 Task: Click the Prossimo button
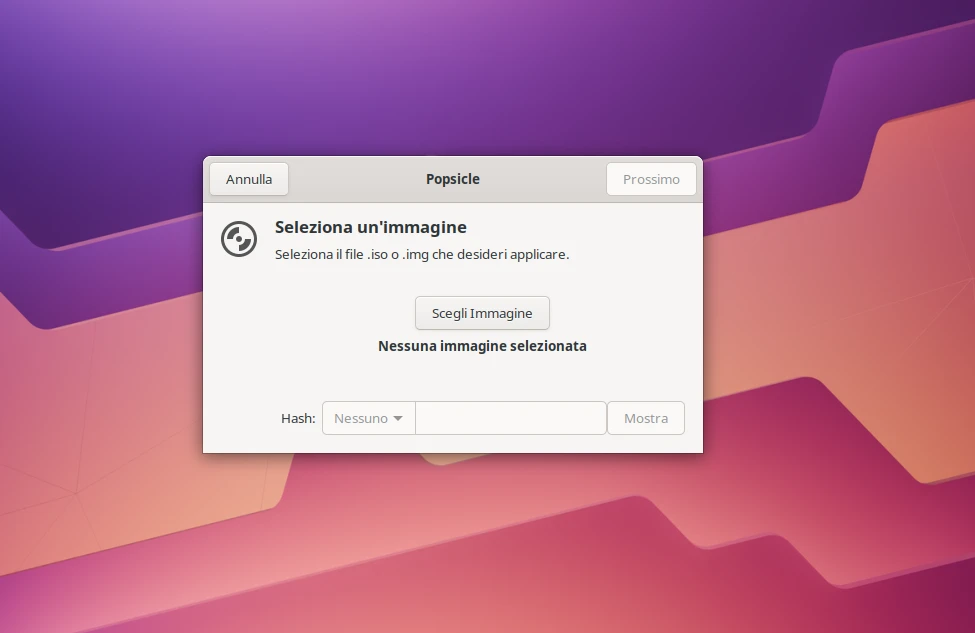click(651, 179)
